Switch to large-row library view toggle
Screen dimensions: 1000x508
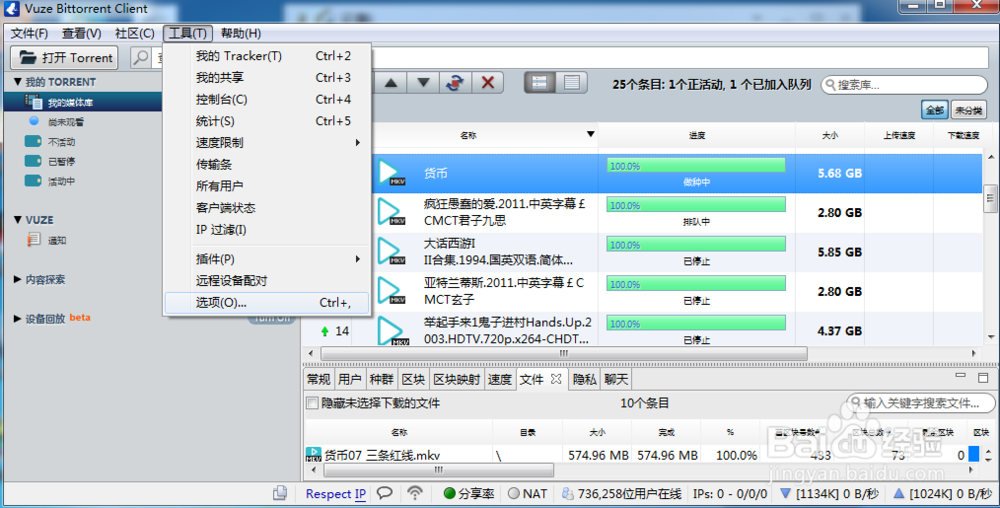(540, 83)
